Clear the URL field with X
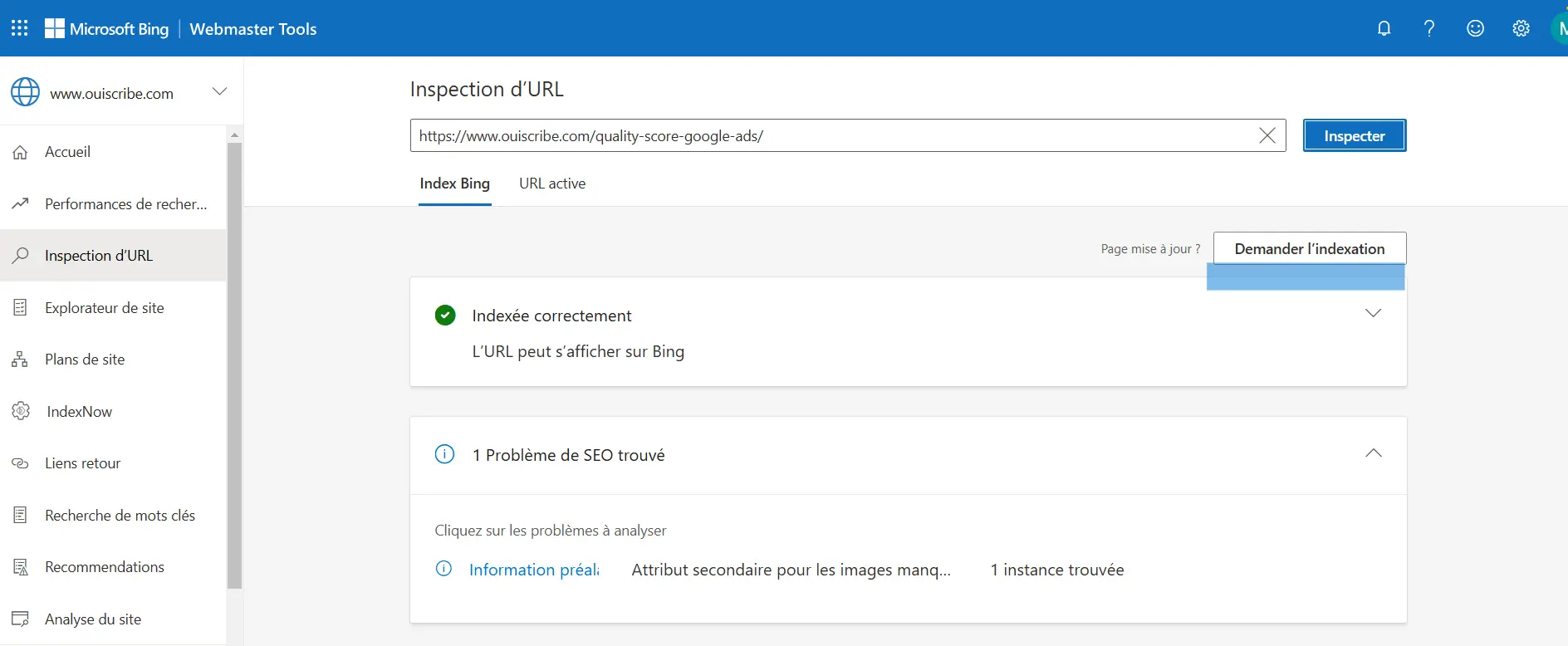This screenshot has width=1568, height=646. 1267,135
